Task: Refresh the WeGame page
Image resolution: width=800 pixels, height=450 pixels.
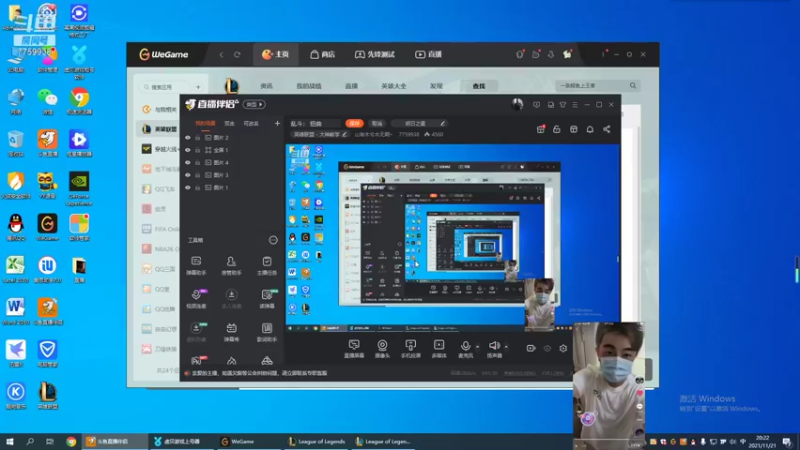Action: click(x=237, y=55)
